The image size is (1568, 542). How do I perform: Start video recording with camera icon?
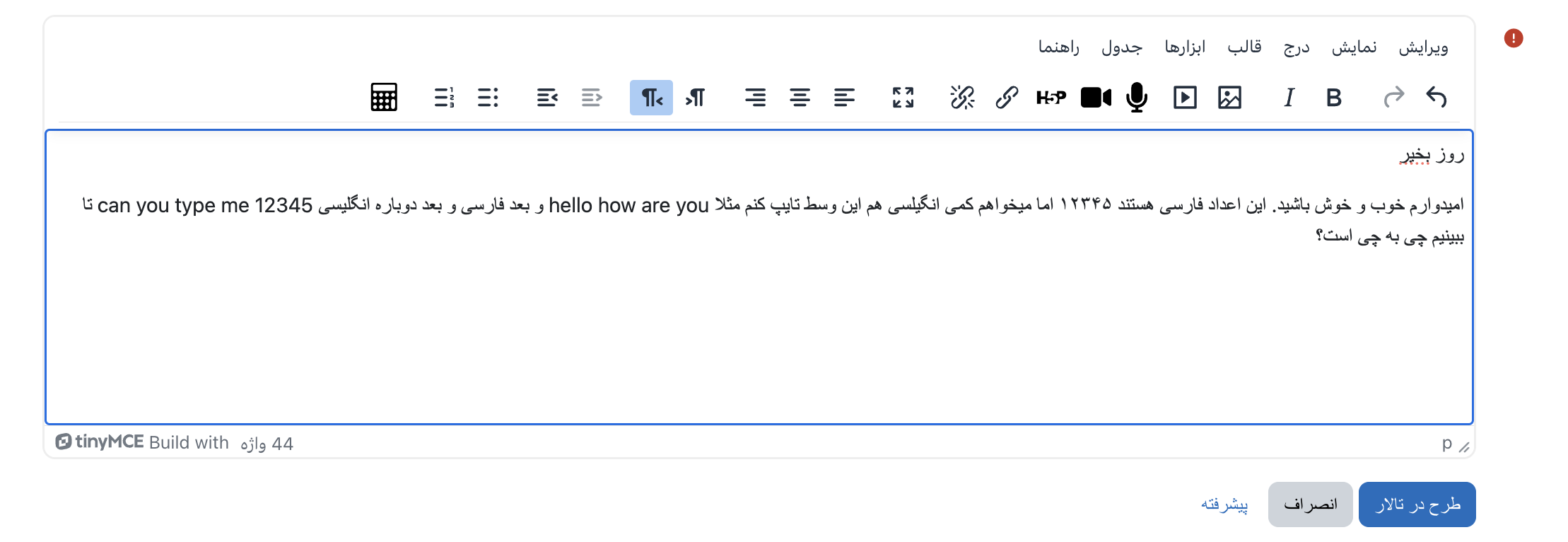coord(1096,97)
